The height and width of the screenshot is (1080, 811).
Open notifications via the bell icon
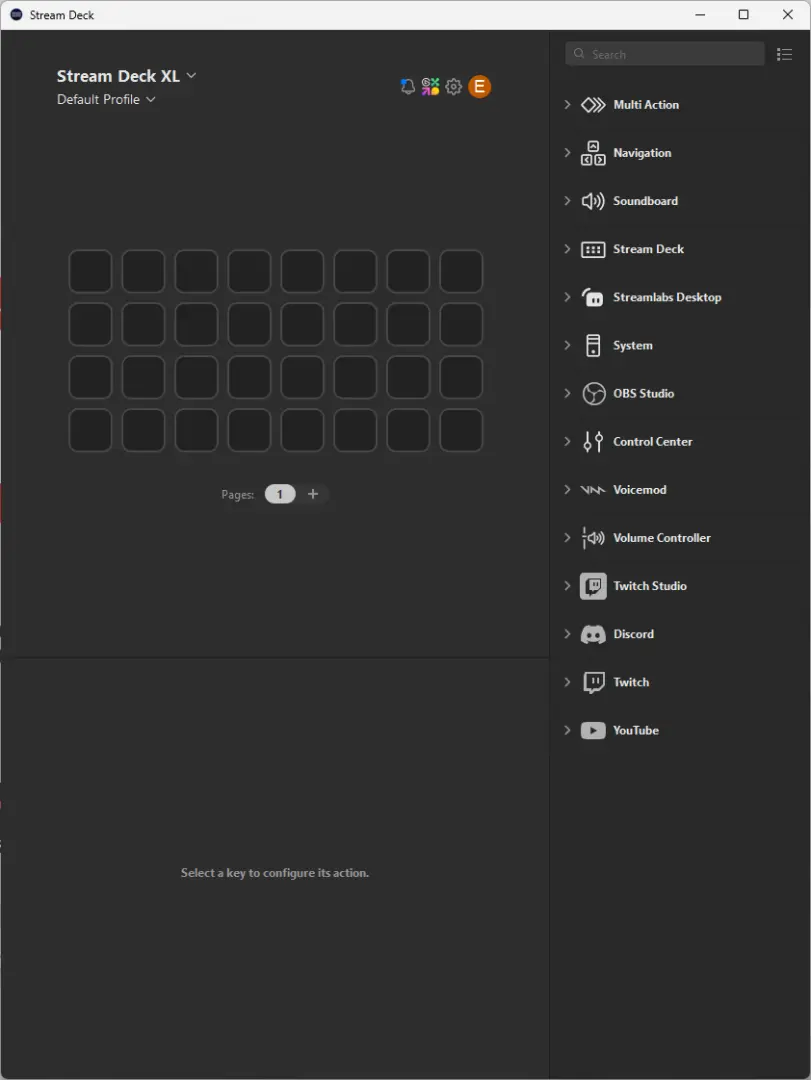407,87
